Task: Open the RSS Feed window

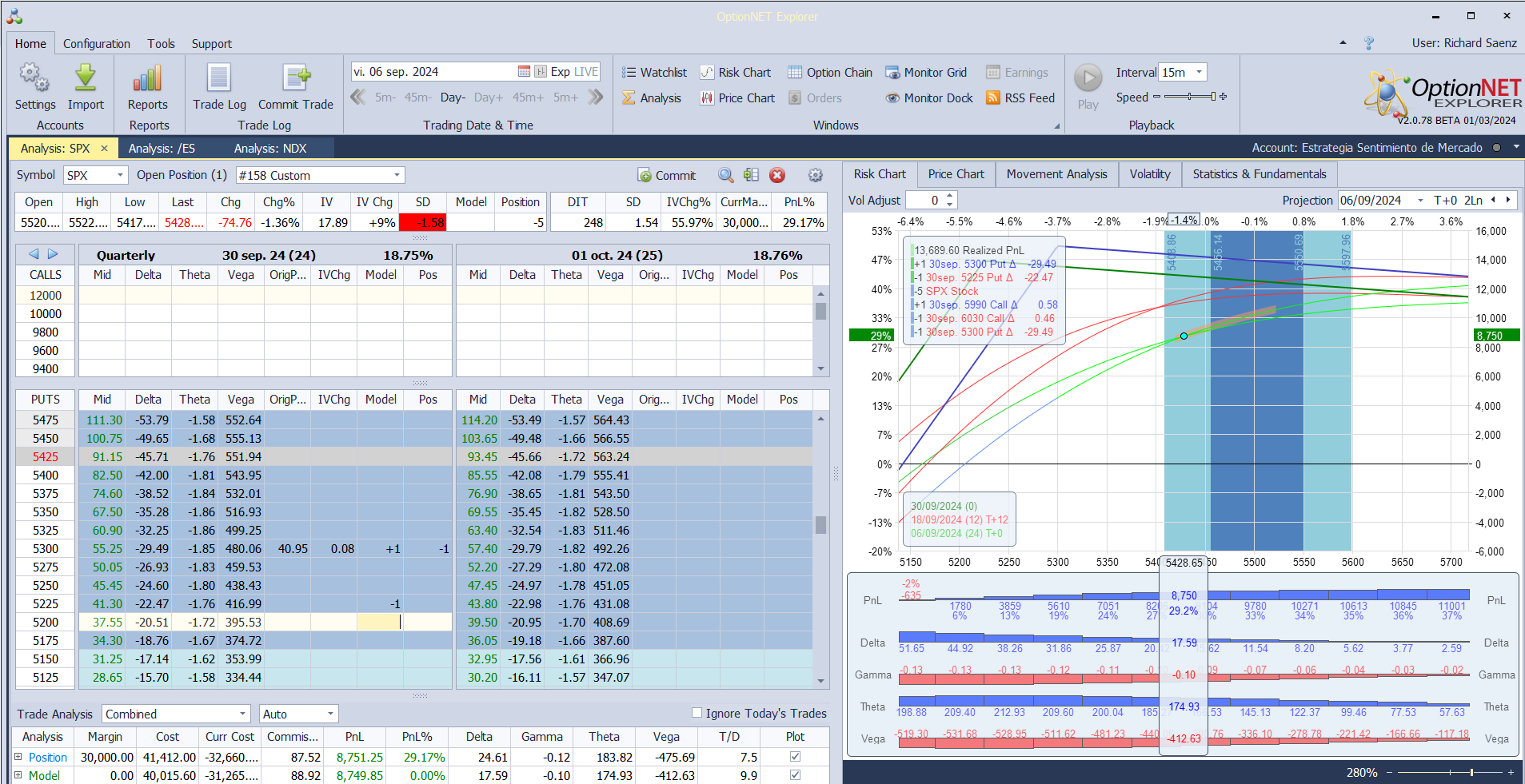Action: (1020, 98)
